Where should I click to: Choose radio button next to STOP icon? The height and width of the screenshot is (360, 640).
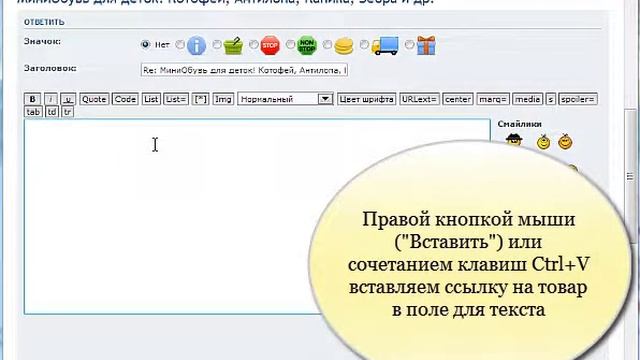tap(253, 44)
